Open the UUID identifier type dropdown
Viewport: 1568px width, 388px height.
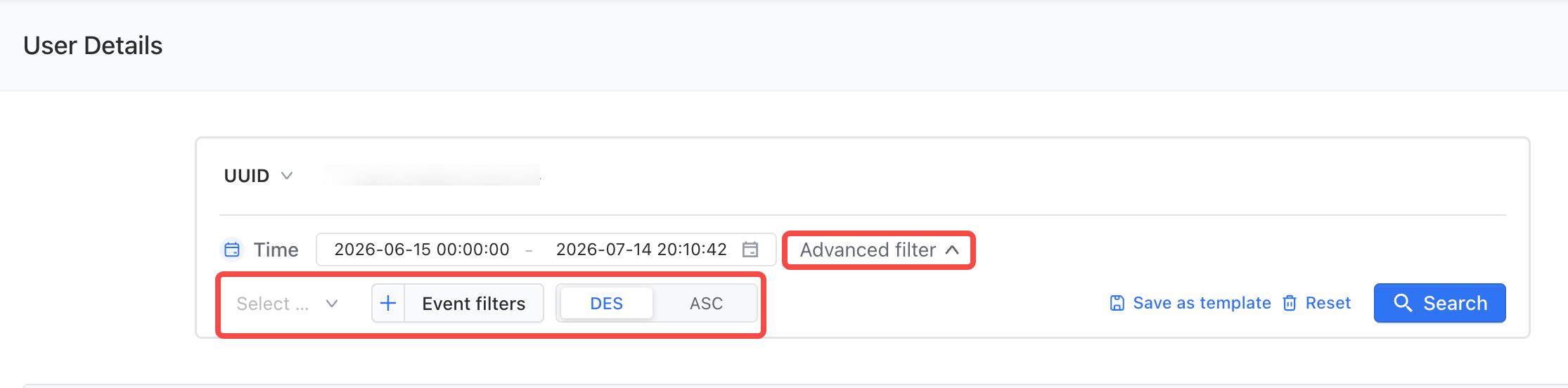tap(258, 175)
